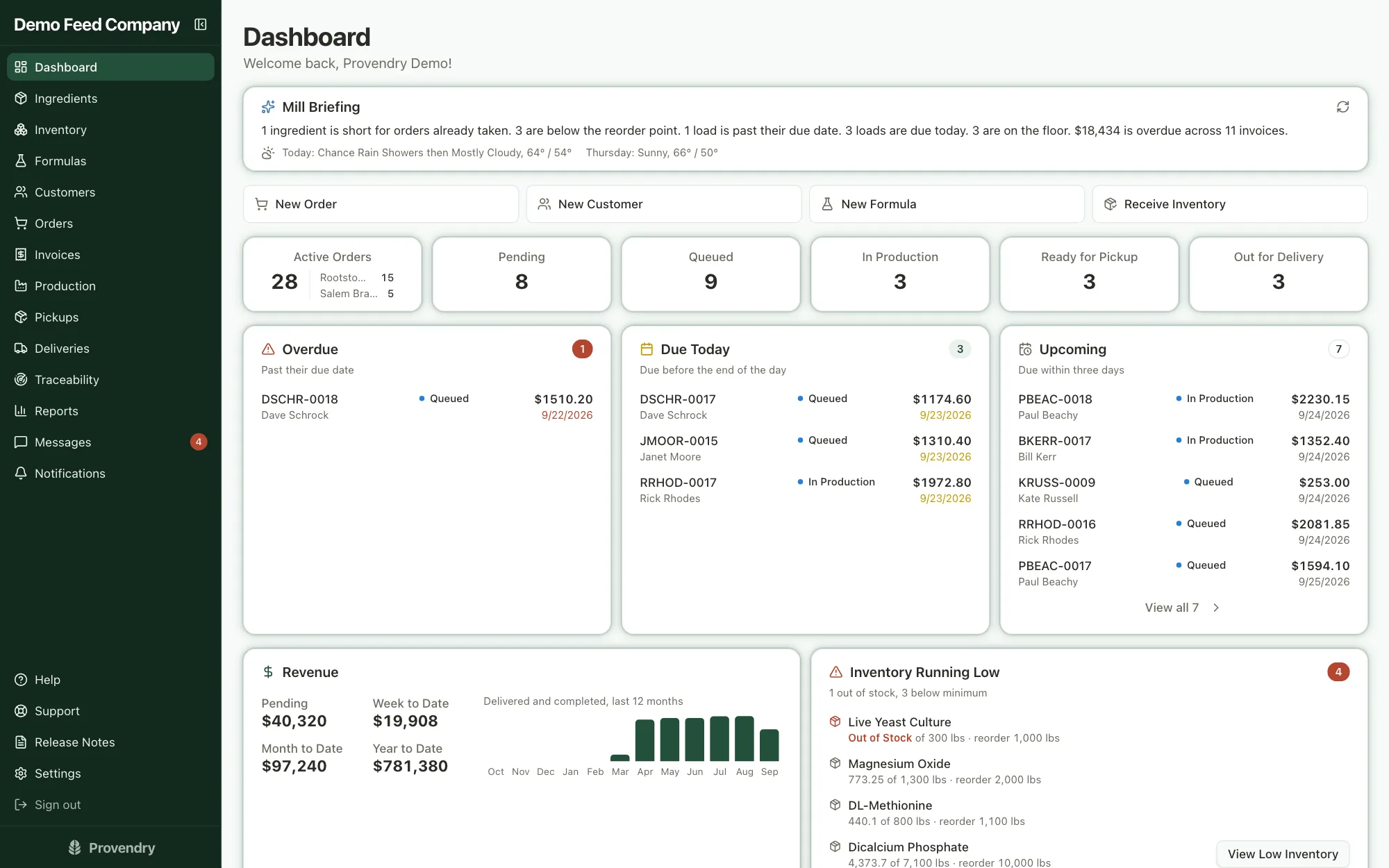Click the Orders cart icon in sidebar
1389x868 pixels.
click(x=21, y=224)
